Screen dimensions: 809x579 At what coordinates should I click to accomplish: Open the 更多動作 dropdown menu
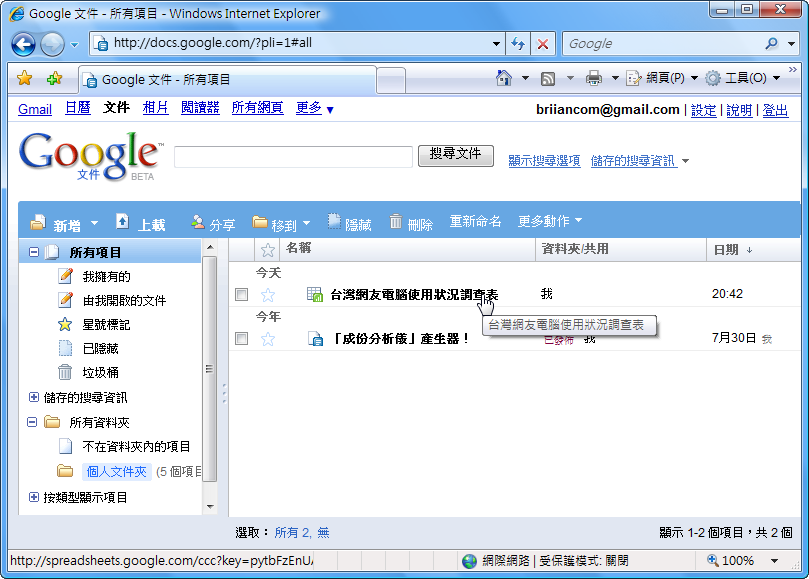point(550,221)
